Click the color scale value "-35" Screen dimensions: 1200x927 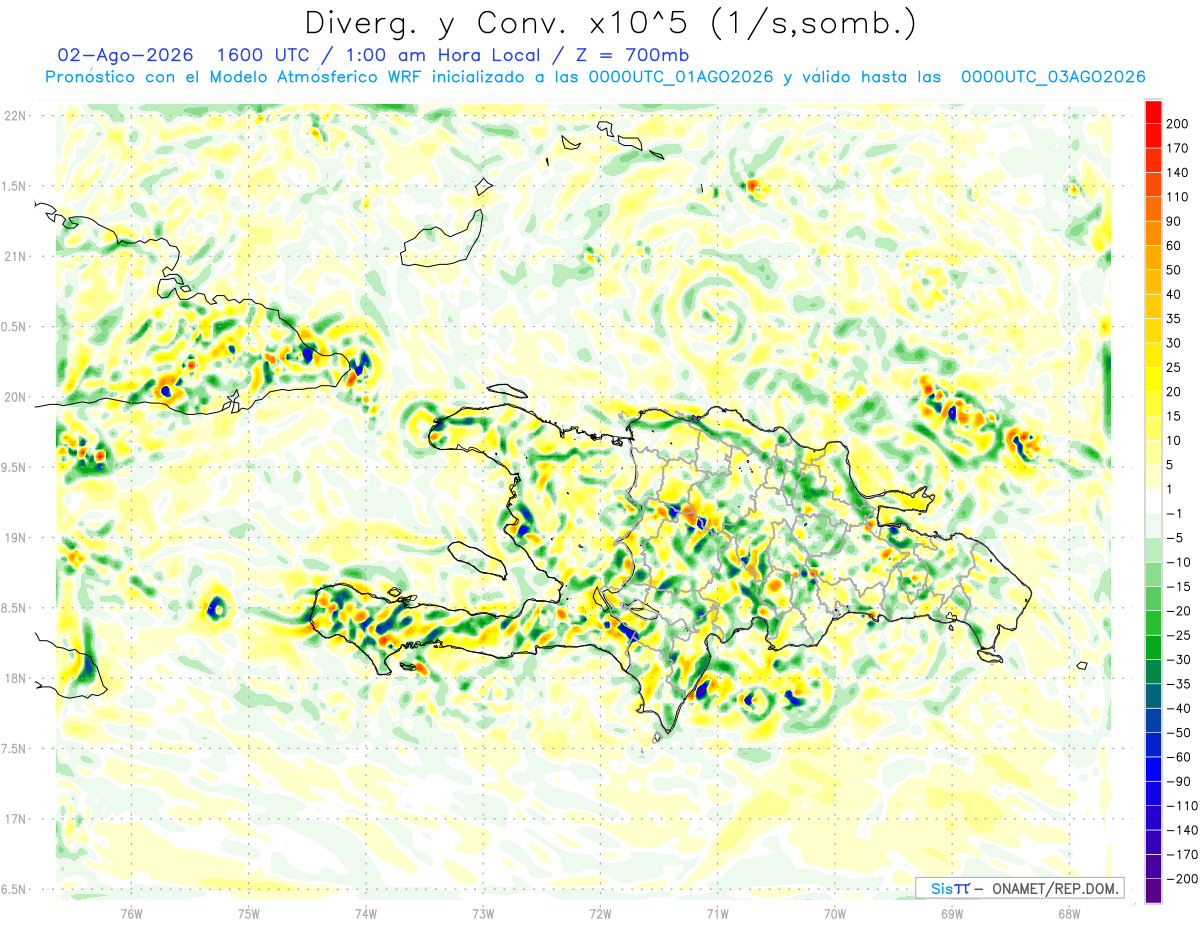click(1178, 684)
